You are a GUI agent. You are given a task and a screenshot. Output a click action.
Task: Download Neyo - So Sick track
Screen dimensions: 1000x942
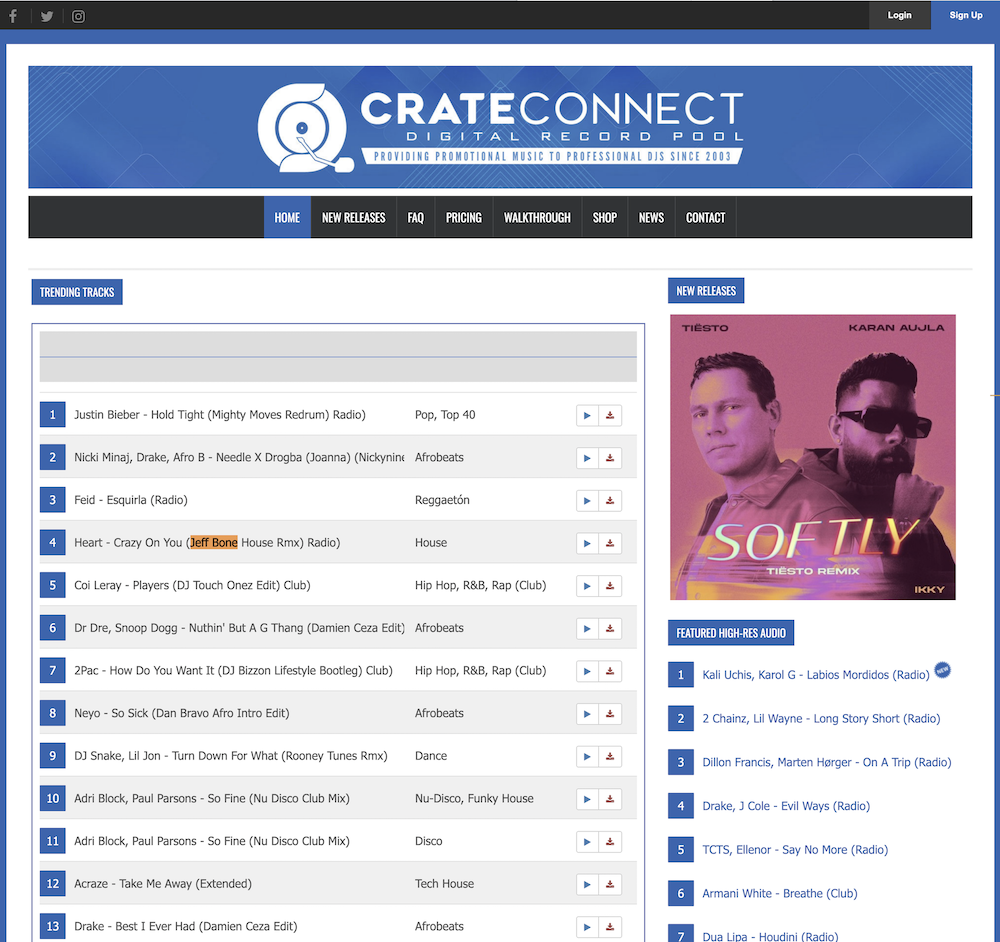click(x=610, y=714)
